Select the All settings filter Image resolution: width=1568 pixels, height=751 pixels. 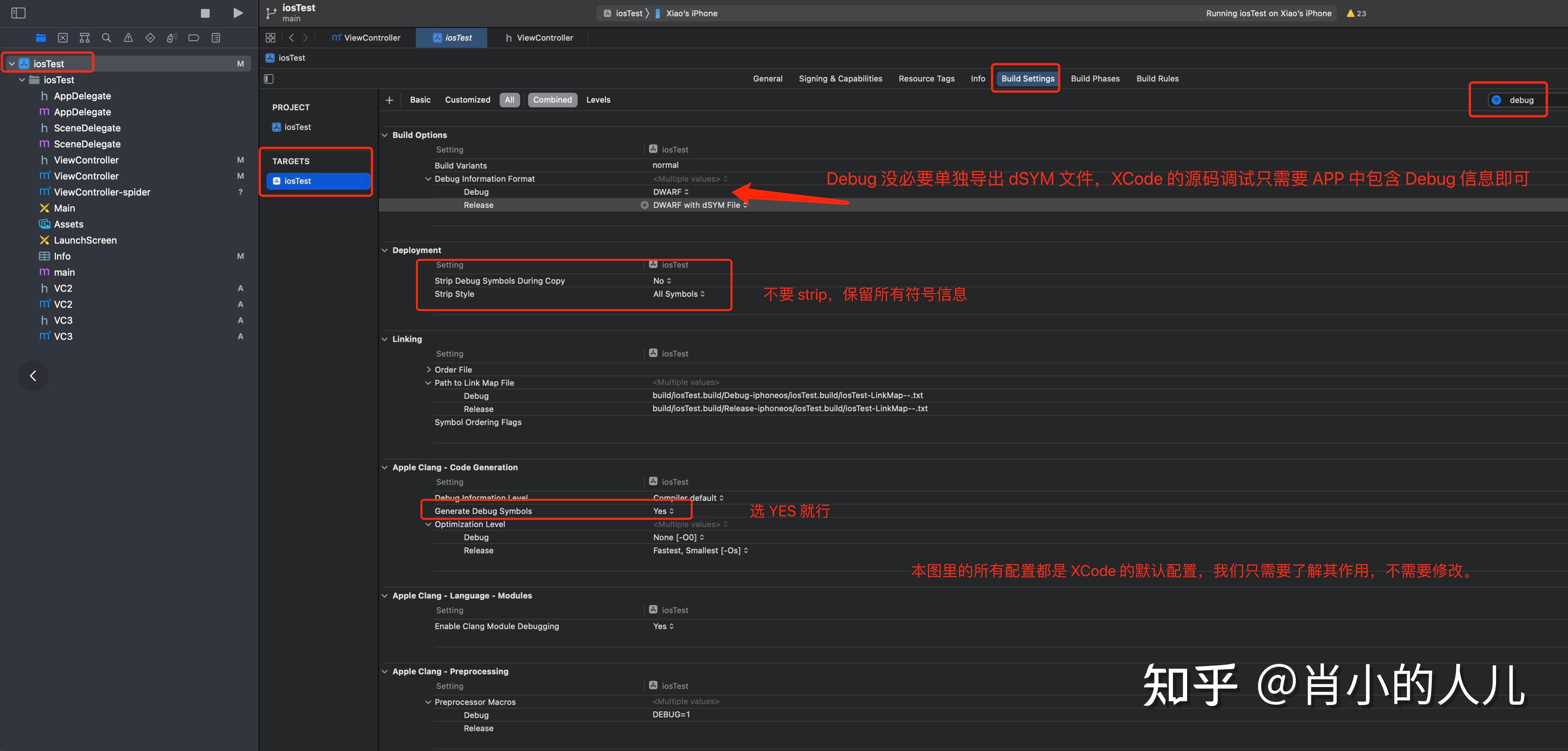[x=509, y=100]
